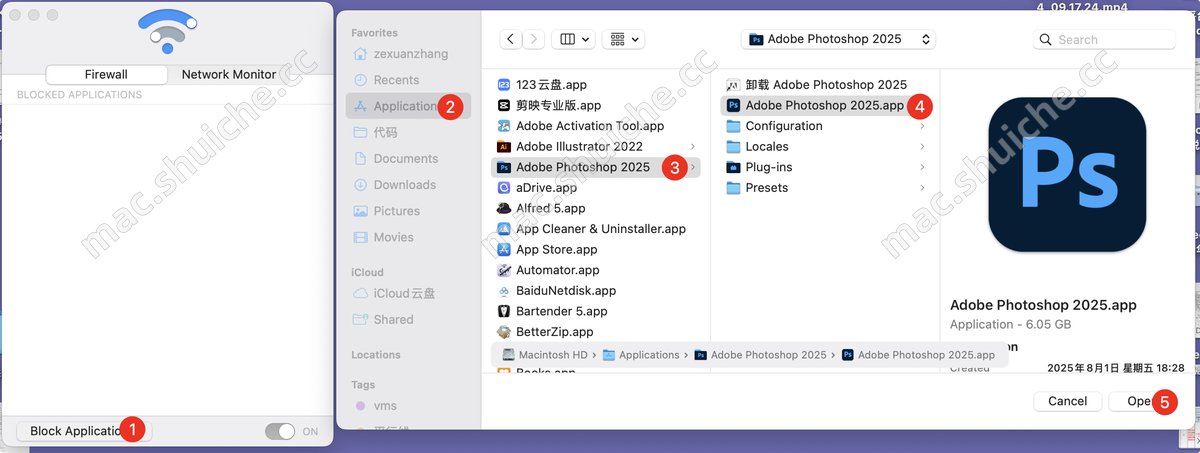Screen dimensions: 1200x453
Task: Open the column view options dropdown
Action: tap(575, 39)
